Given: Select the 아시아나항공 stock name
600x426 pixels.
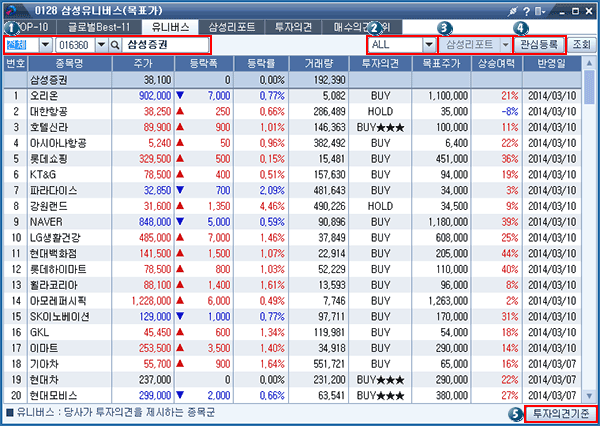Looking at the screenshot, I should (58, 143).
